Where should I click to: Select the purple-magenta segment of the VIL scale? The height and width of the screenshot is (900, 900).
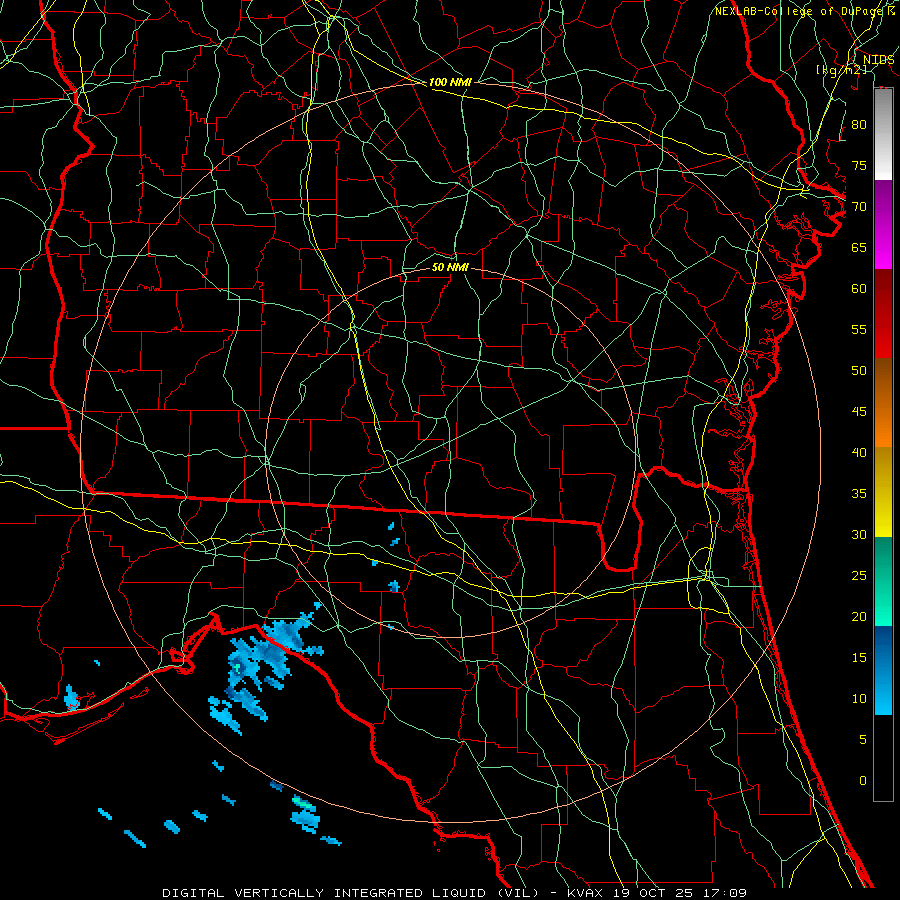coord(883,225)
